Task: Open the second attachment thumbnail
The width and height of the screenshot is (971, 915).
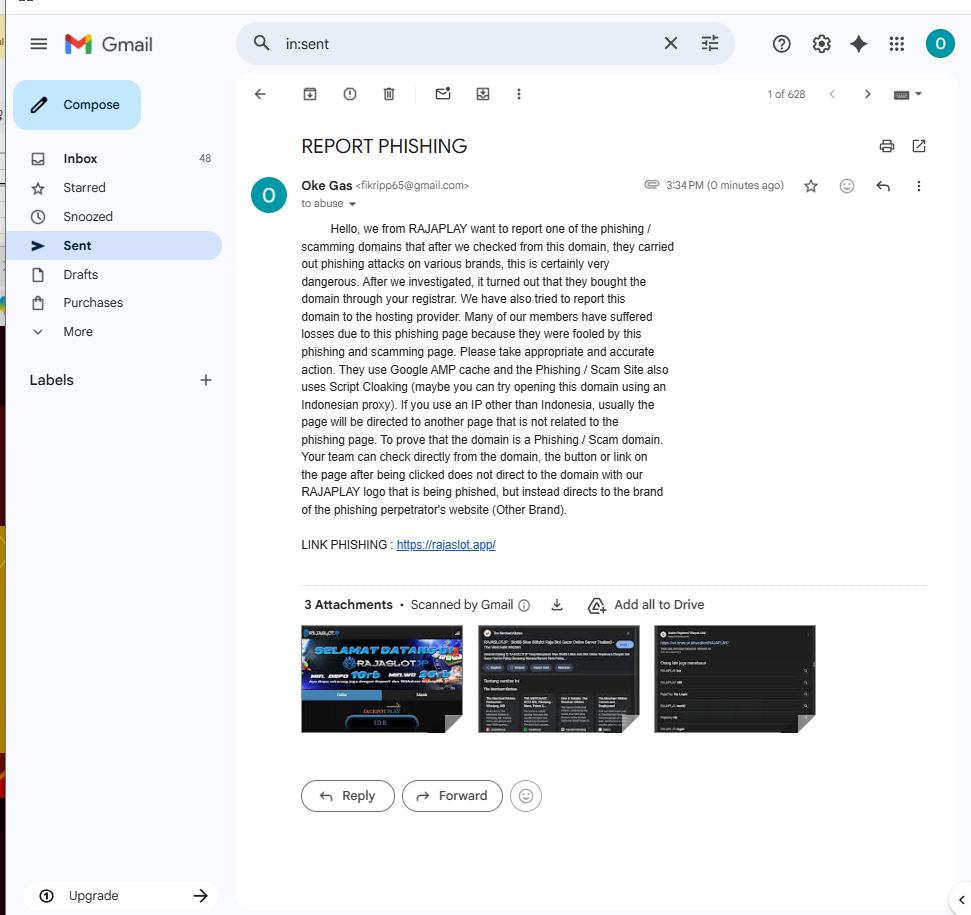Action: (558, 679)
